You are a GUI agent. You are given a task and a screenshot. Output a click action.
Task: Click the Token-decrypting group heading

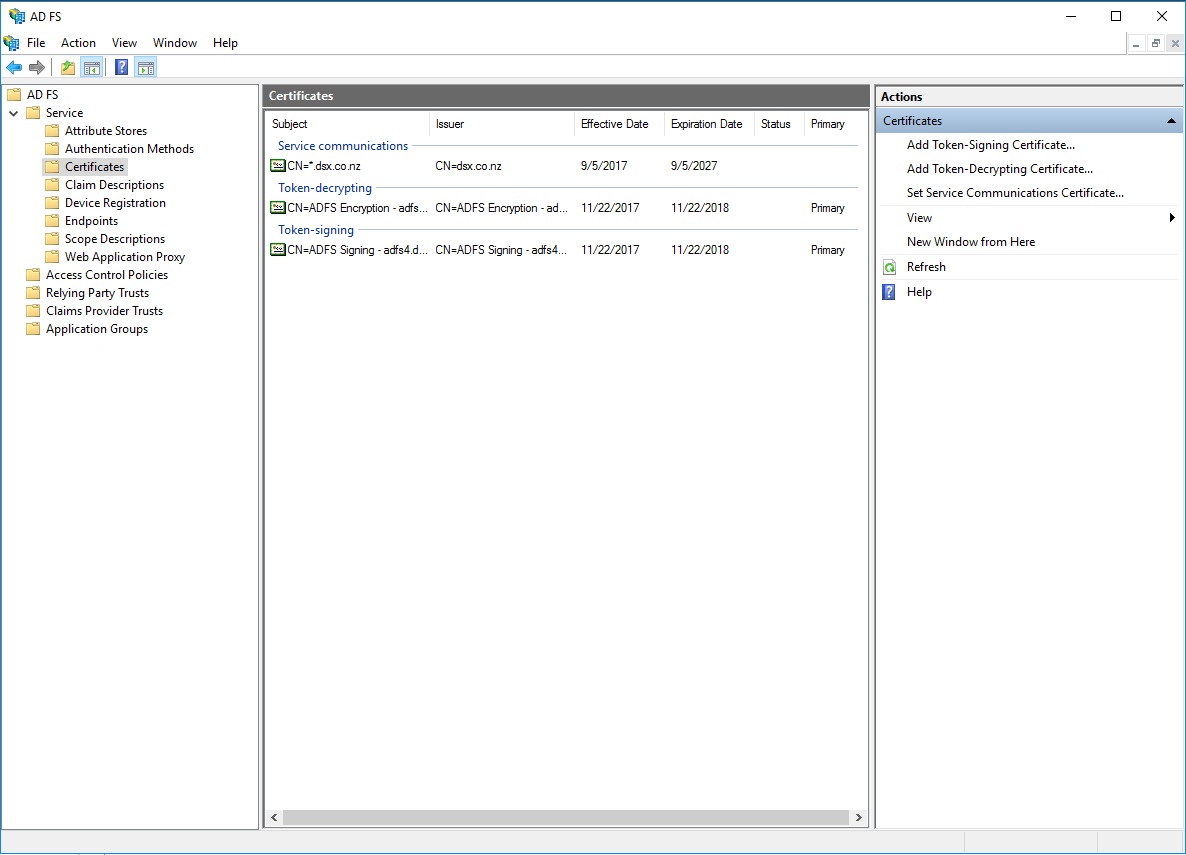point(325,188)
